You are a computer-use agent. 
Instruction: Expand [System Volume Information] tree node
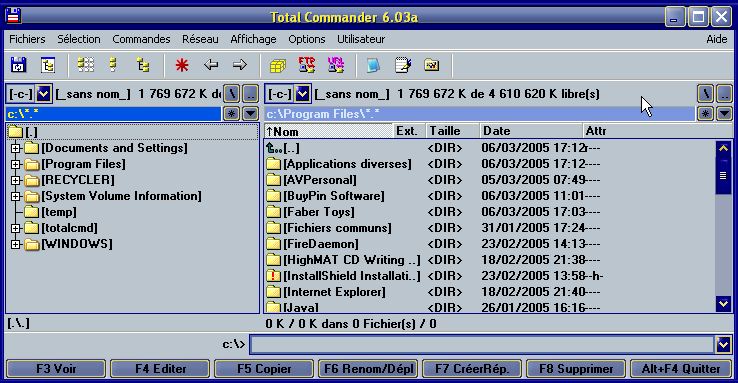(16, 197)
